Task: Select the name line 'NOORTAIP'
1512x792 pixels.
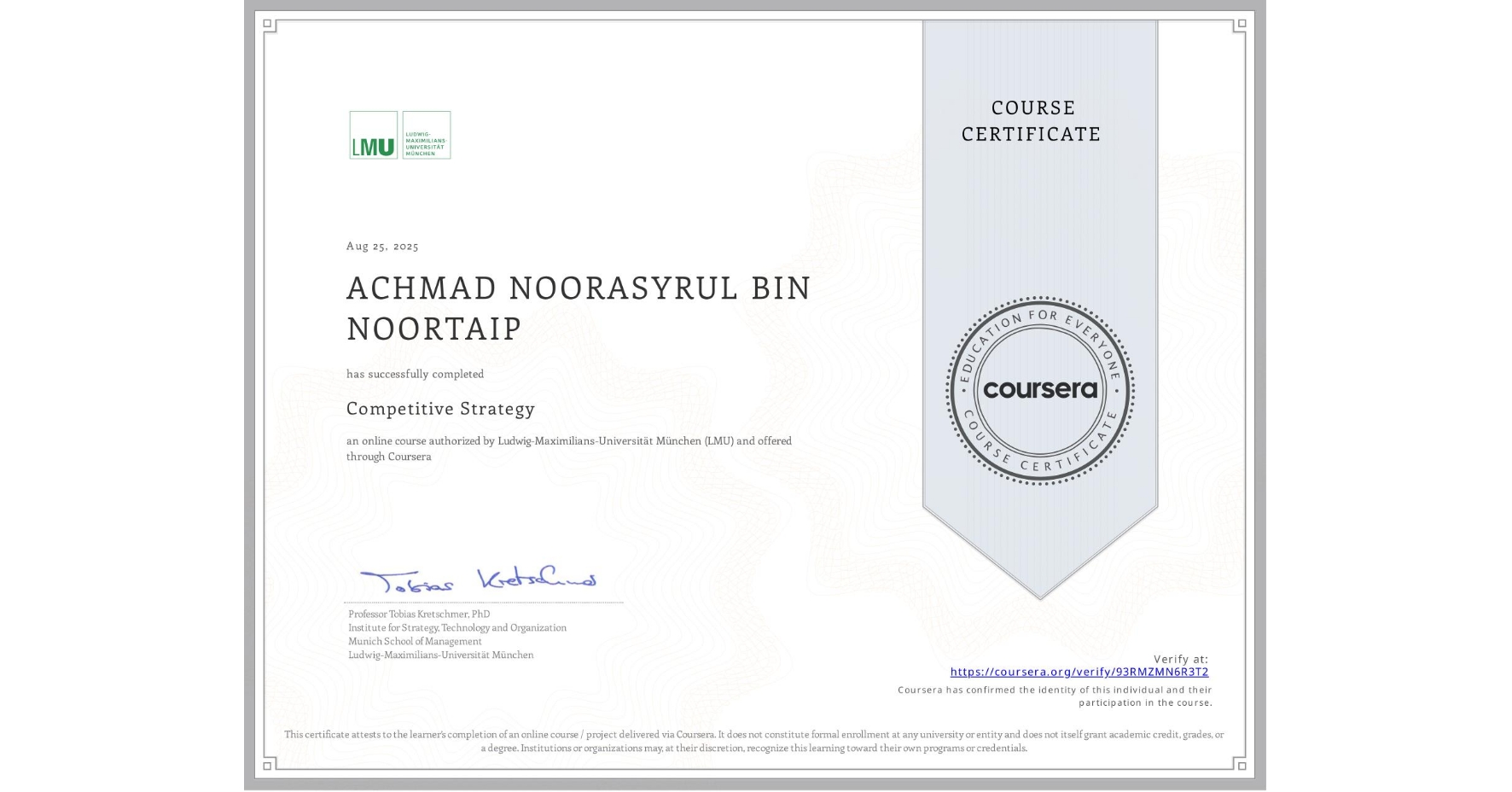Action: pyautogui.click(x=433, y=329)
